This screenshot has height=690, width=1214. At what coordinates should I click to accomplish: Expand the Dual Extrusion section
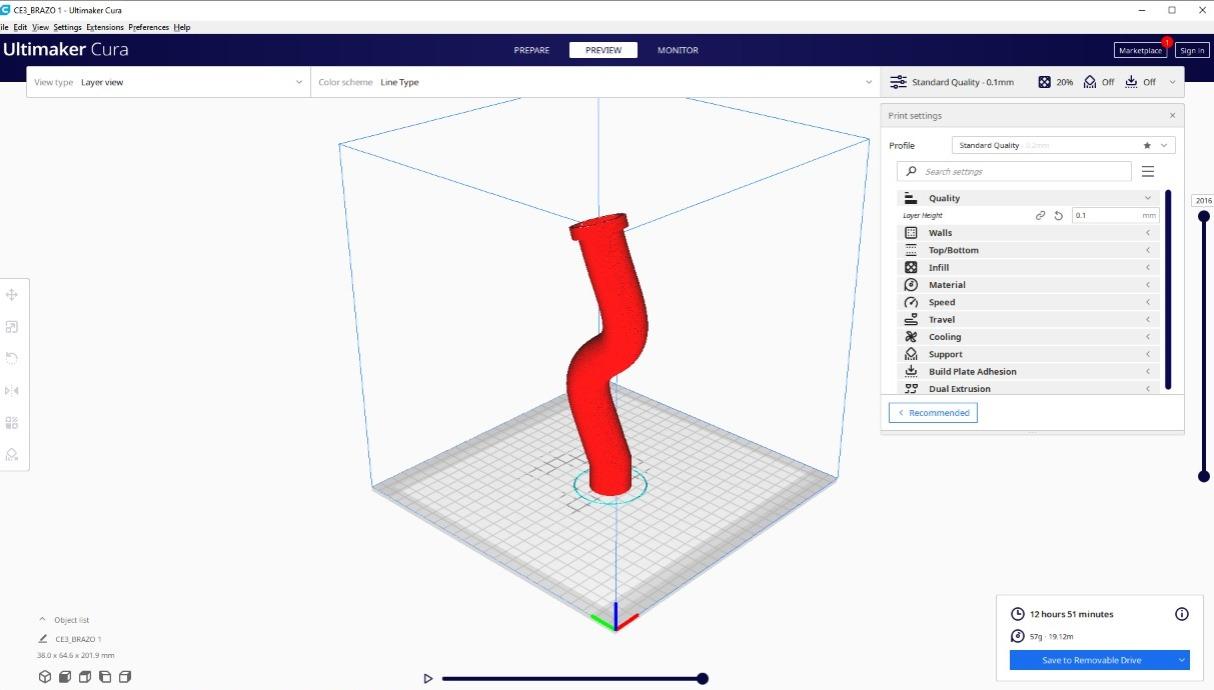tap(1030, 388)
